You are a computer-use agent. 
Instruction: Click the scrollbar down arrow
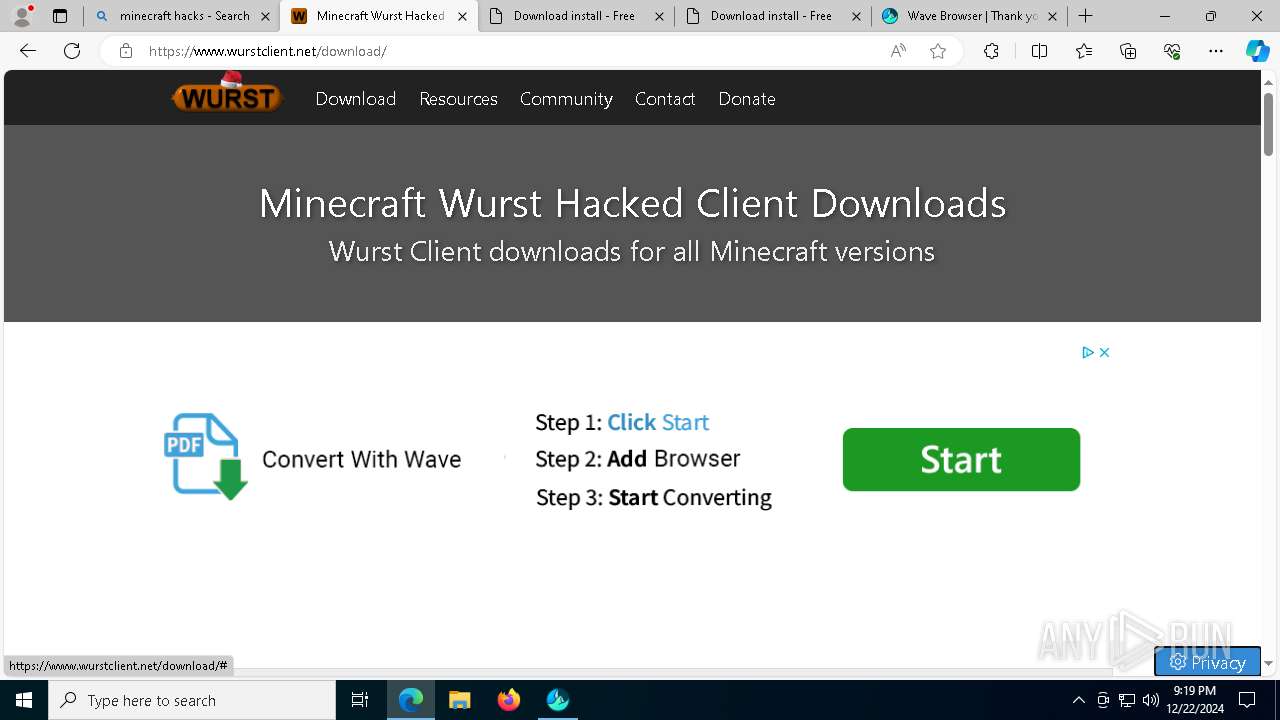(1268, 663)
